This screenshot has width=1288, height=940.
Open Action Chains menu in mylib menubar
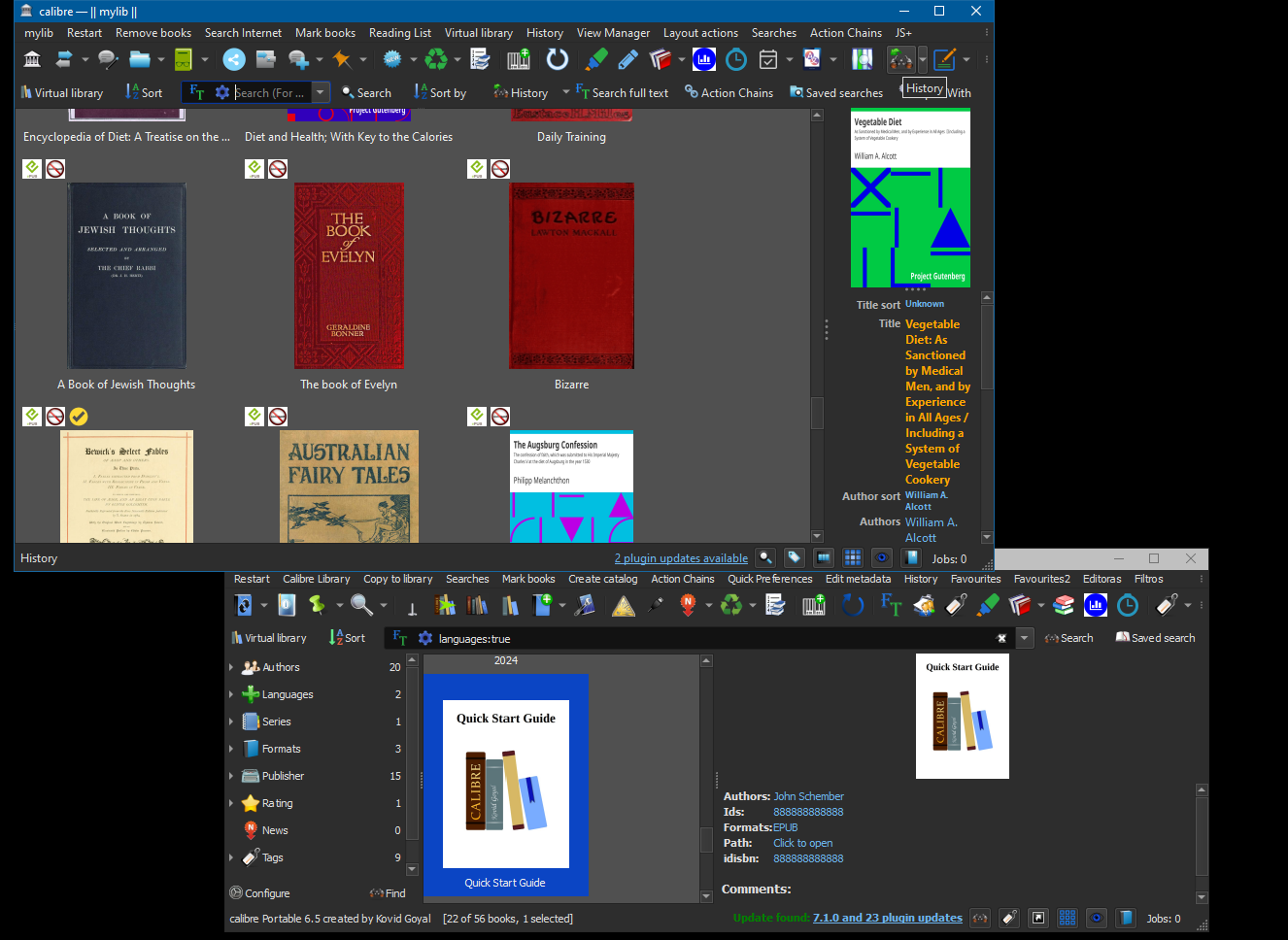point(846,33)
